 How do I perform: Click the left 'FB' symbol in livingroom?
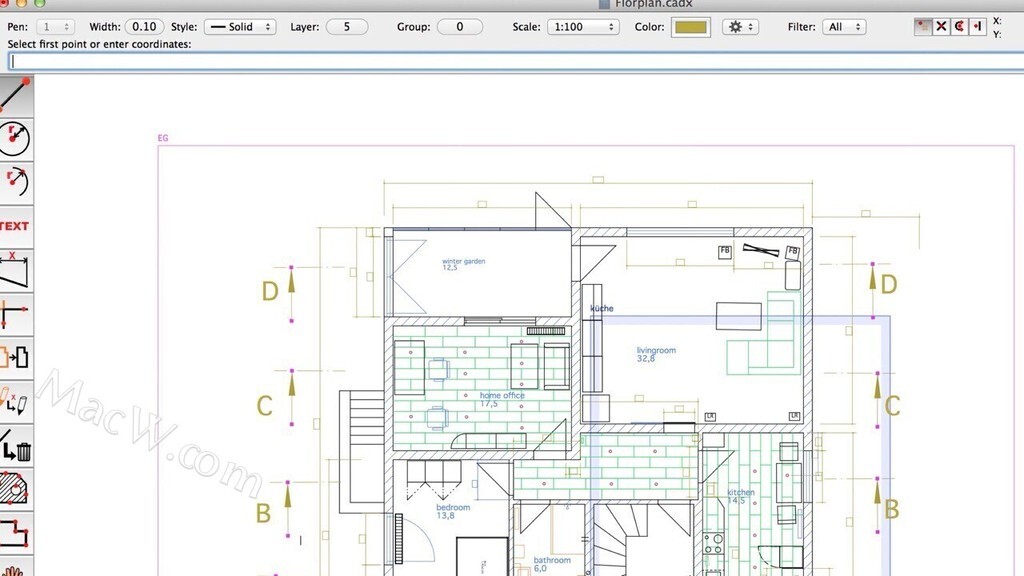coord(724,251)
